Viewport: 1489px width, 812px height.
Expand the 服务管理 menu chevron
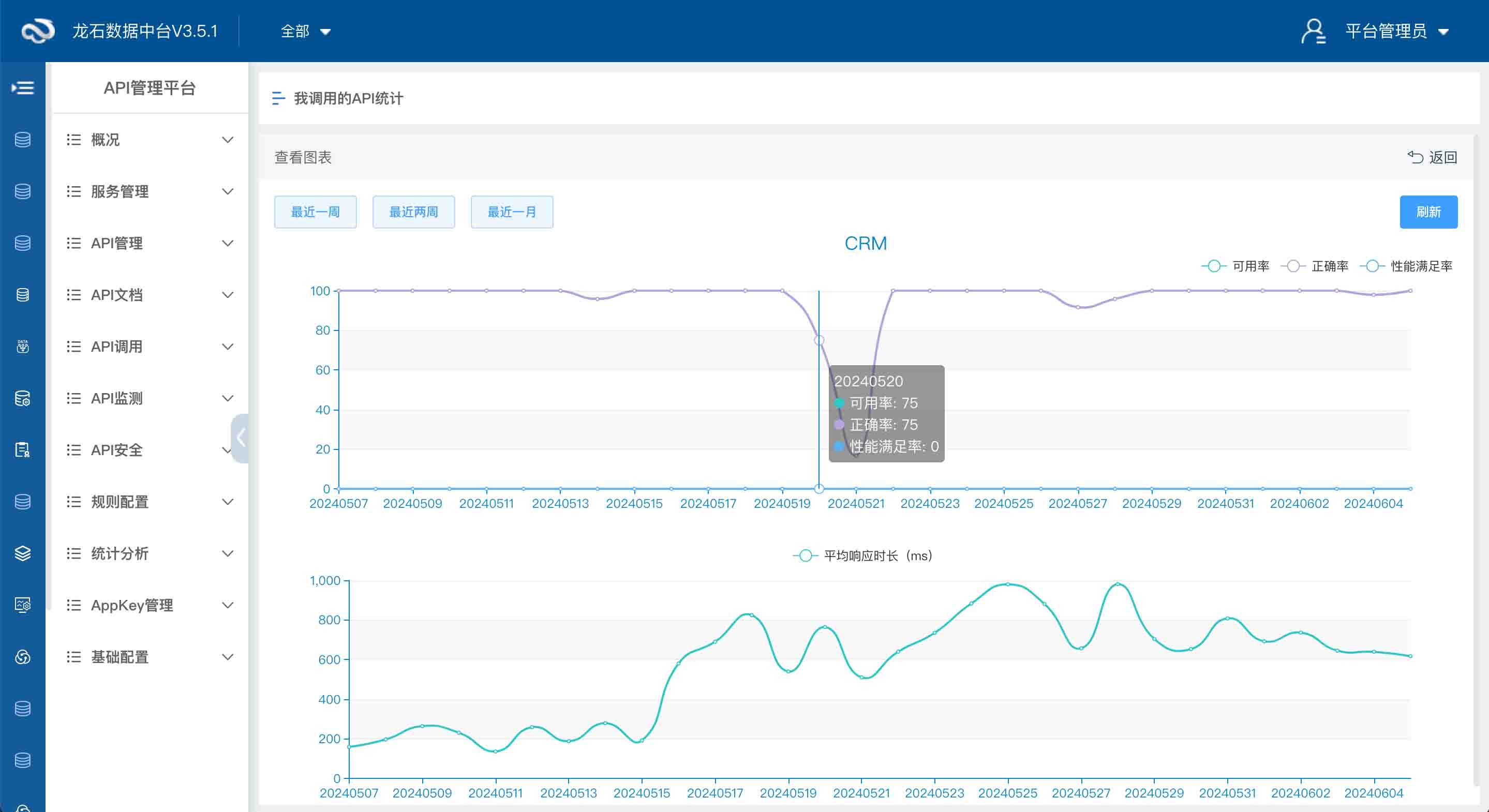pos(228,191)
